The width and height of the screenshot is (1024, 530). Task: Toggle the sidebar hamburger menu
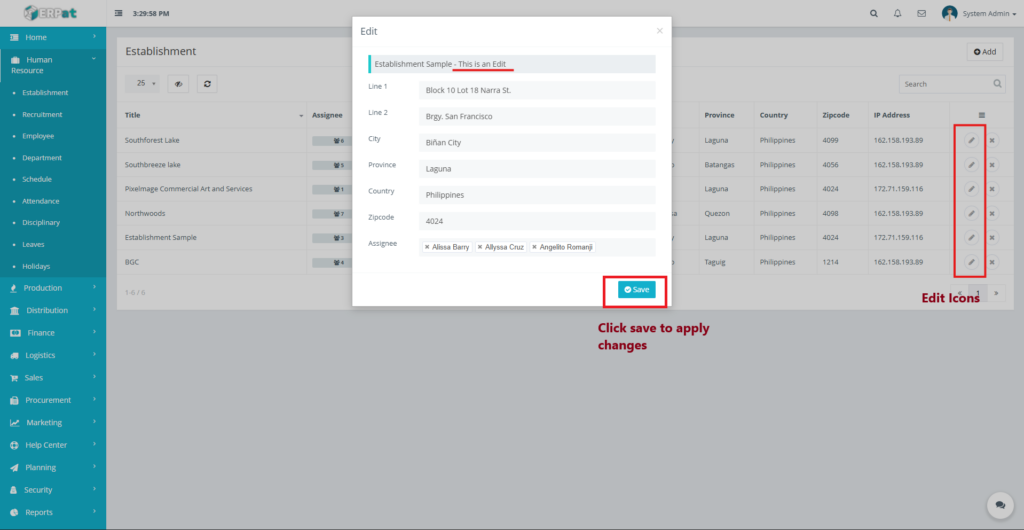tap(119, 13)
